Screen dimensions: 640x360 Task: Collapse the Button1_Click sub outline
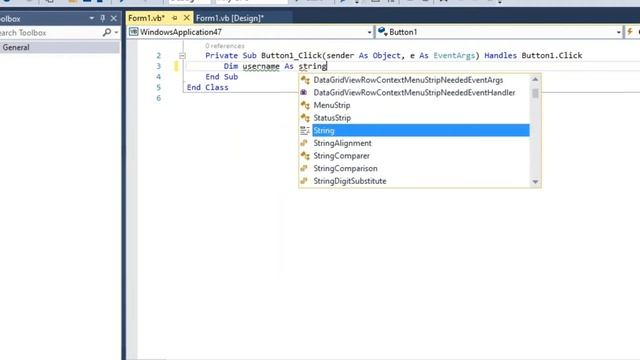pyautogui.click(x=182, y=56)
